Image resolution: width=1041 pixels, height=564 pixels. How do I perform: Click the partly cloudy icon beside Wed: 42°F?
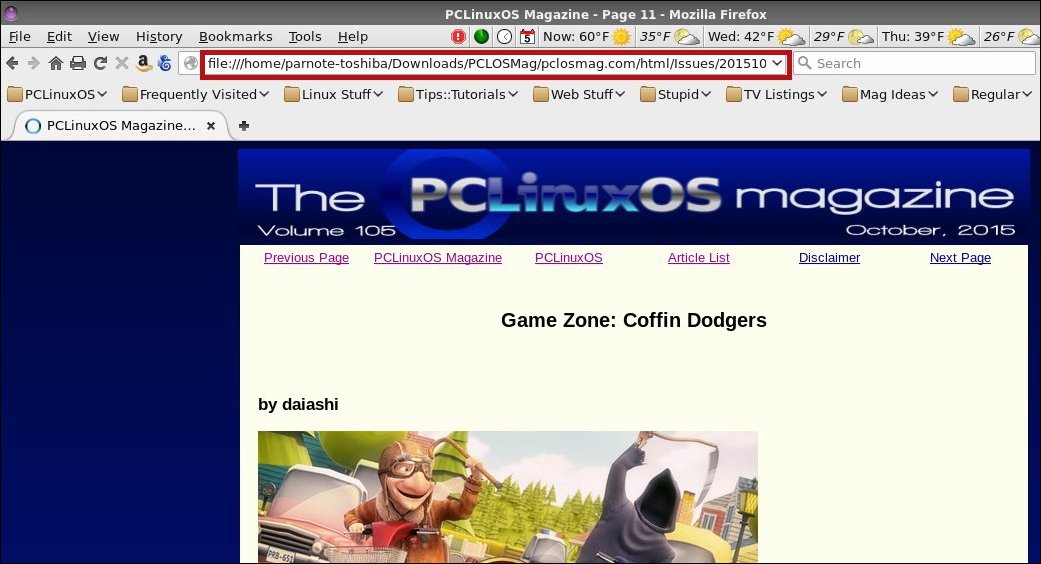pyautogui.click(x=791, y=36)
